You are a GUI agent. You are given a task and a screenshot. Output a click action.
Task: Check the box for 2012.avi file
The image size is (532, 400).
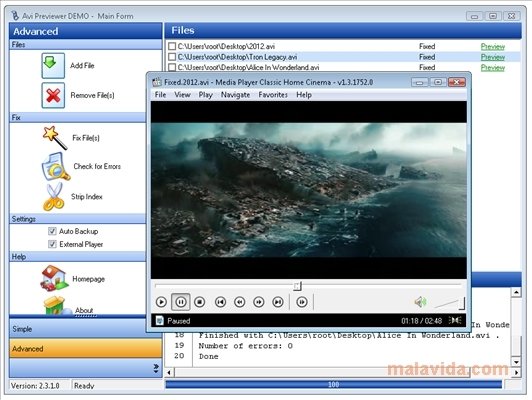point(172,46)
